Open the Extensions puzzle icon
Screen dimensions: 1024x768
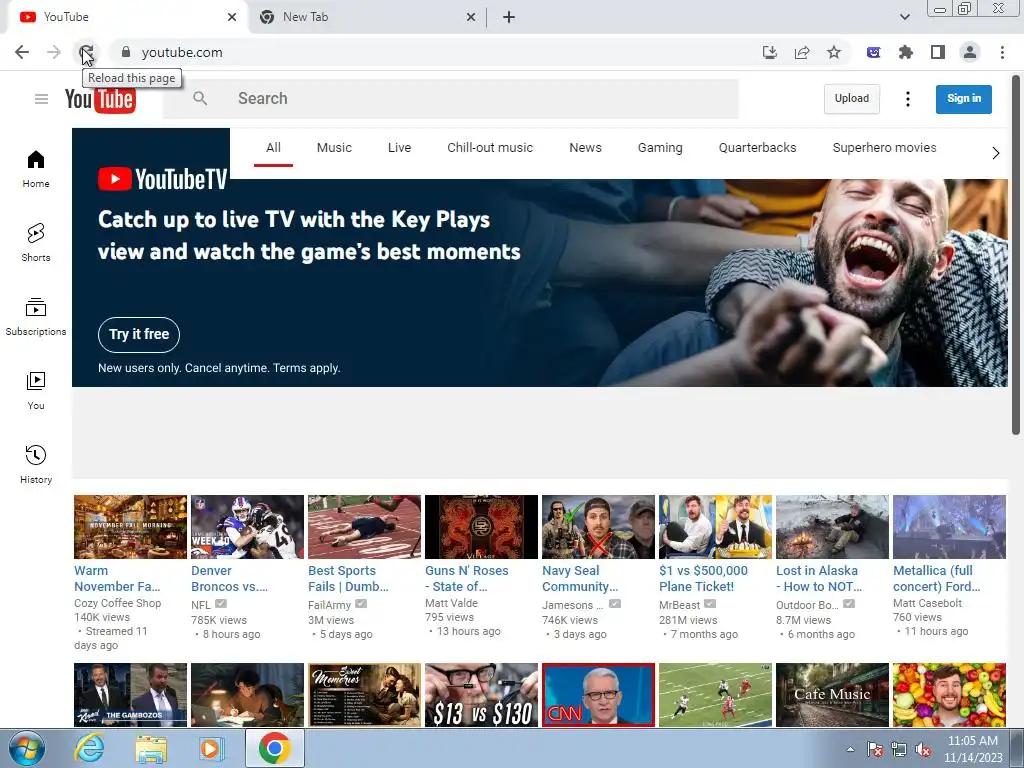pos(906,52)
